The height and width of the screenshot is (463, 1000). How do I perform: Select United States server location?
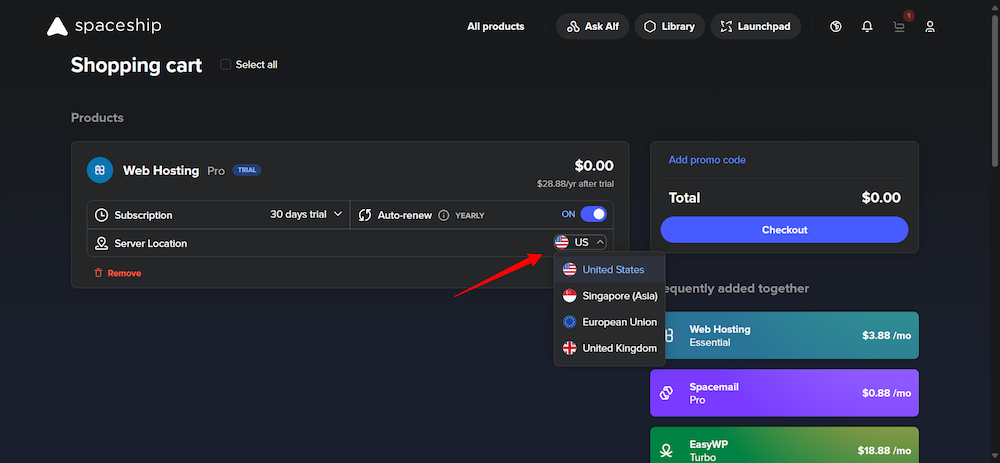point(610,270)
